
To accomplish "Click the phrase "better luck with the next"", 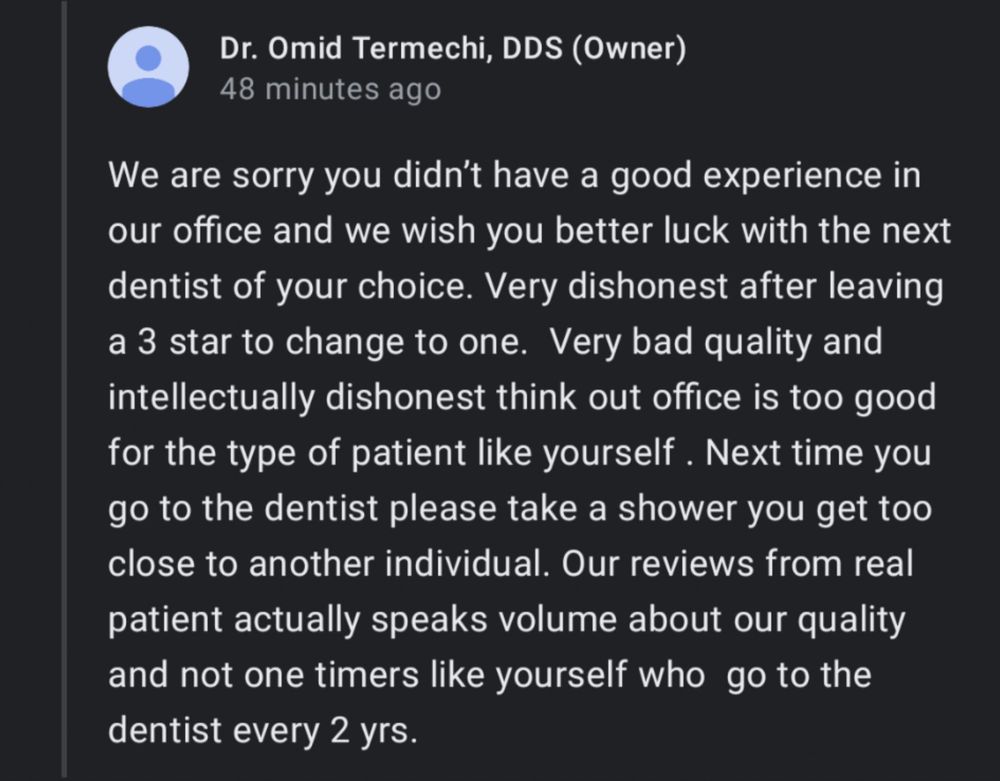I will pyautogui.click(x=753, y=231).
